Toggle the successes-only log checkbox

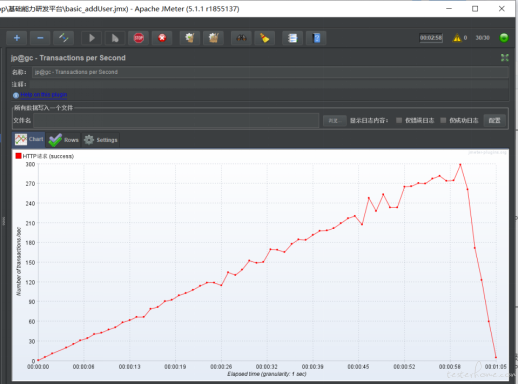coord(443,120)
